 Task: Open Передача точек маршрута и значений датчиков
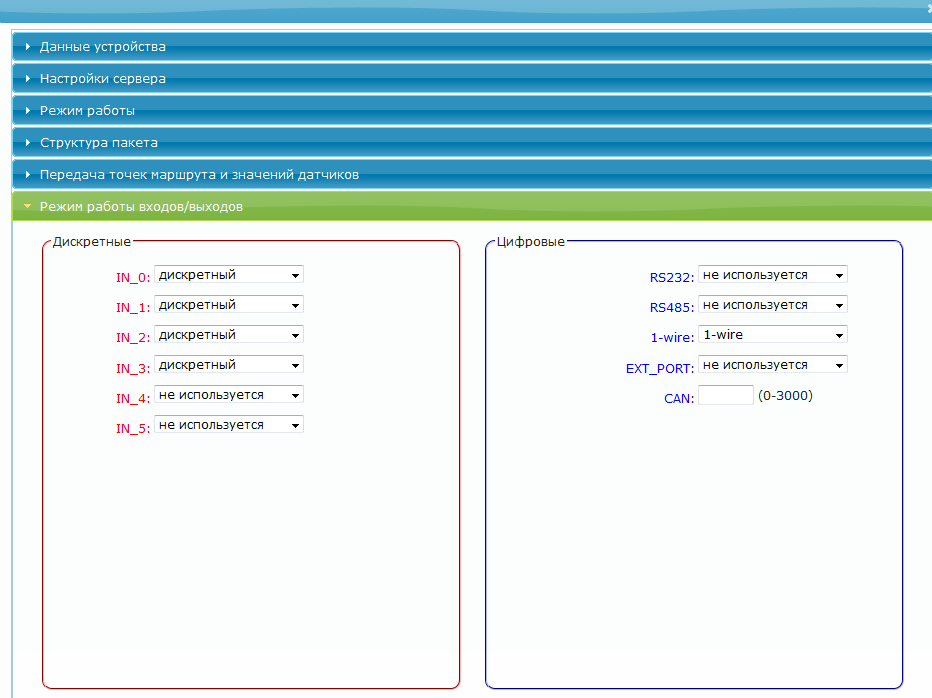coord(199,175)
